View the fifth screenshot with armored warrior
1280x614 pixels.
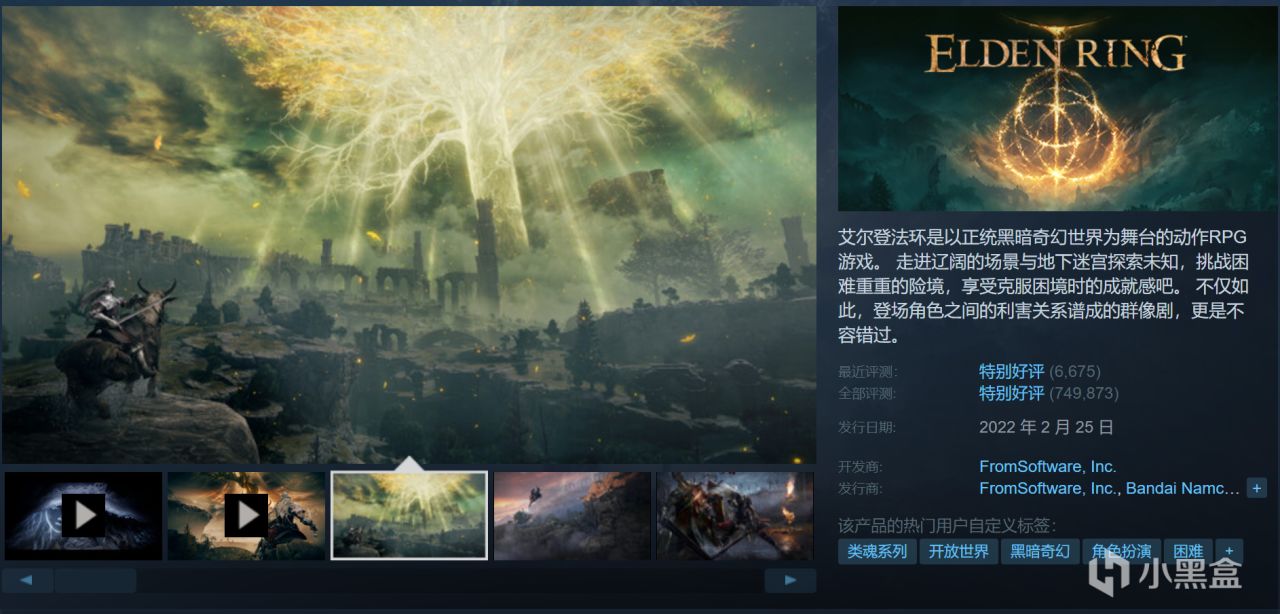[735, 516]
